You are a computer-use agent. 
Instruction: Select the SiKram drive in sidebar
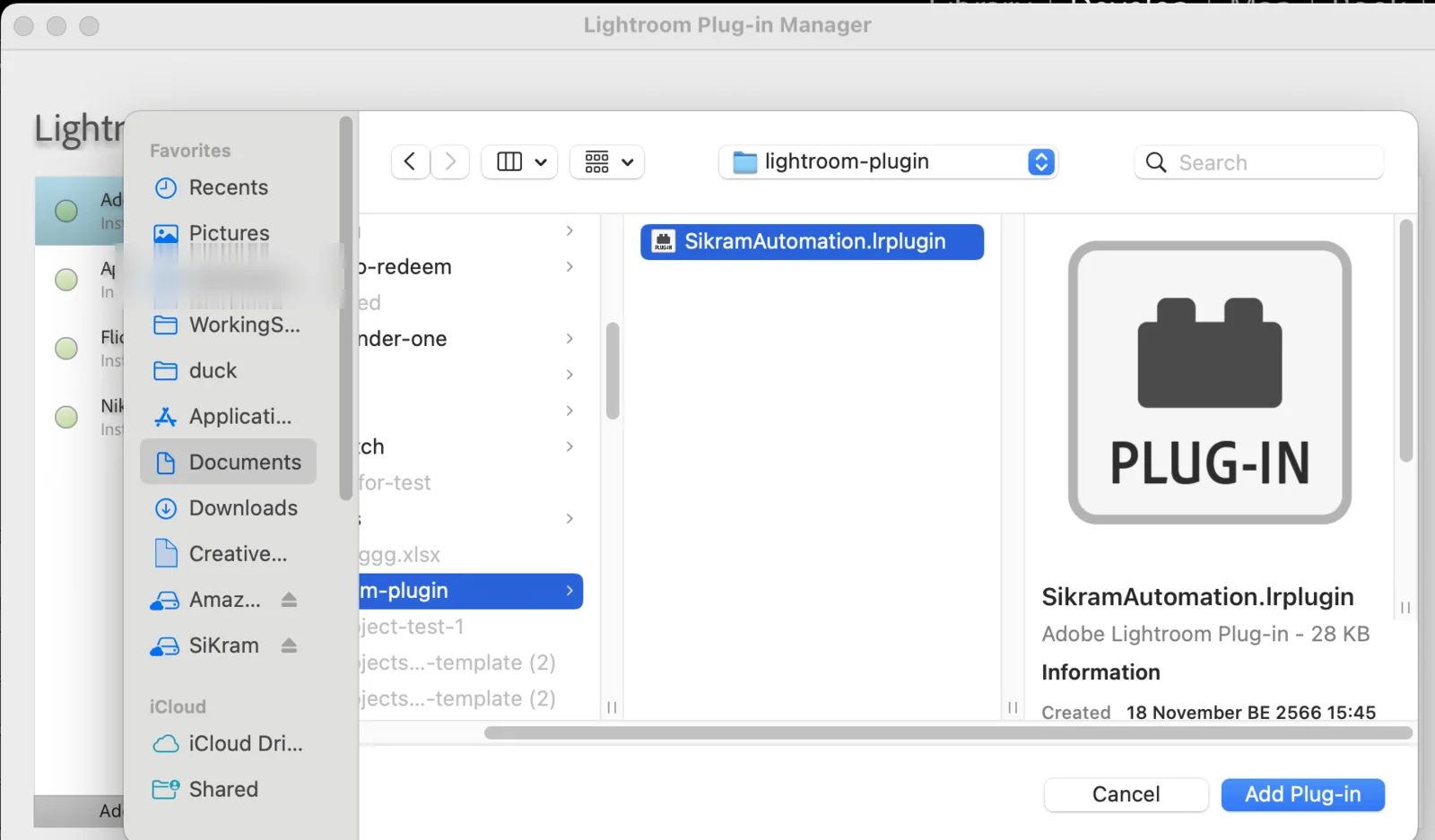pyautogui.click(x=206, y=645)
